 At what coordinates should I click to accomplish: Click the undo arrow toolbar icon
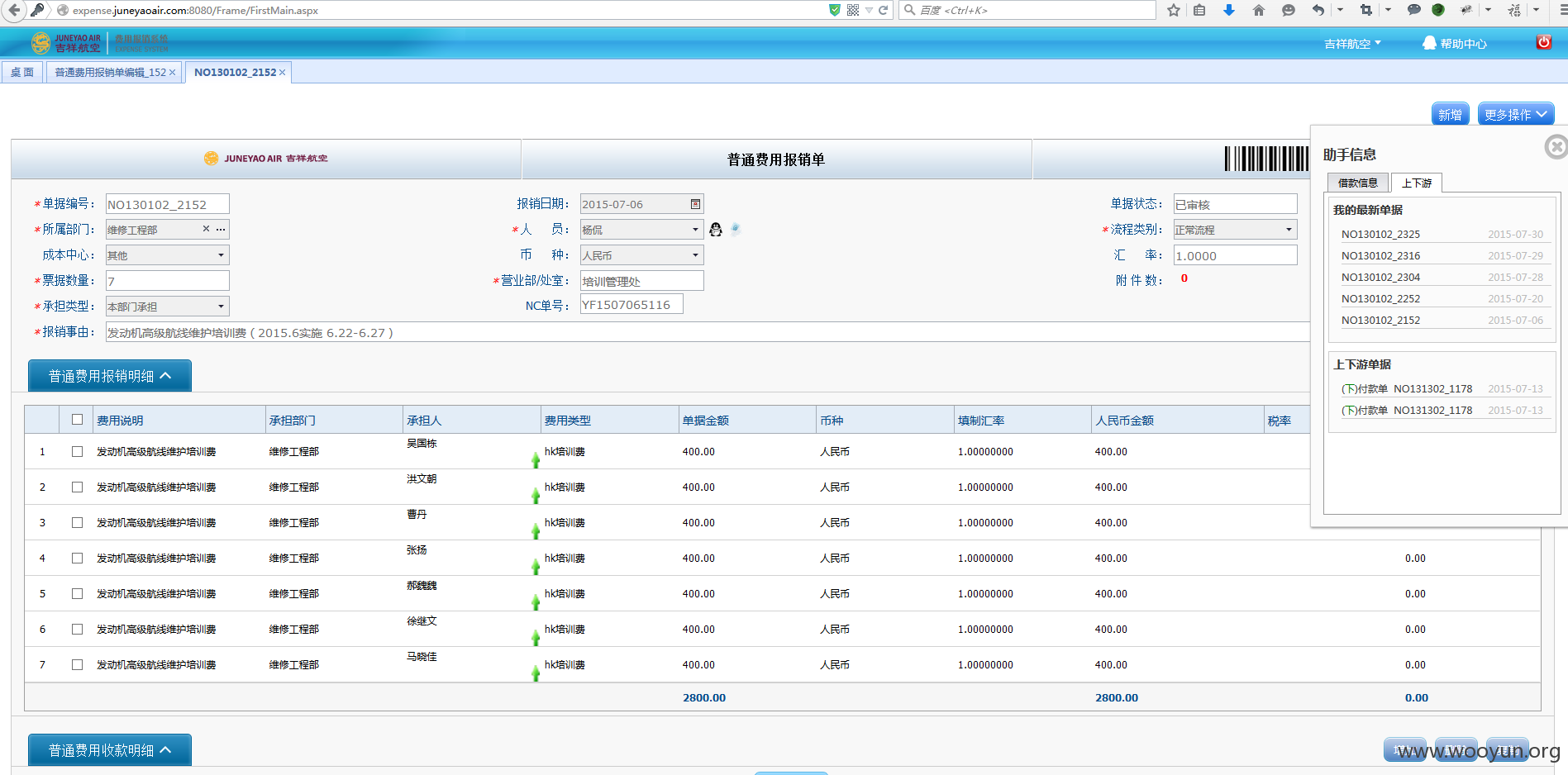click(x=1318, y=10)
